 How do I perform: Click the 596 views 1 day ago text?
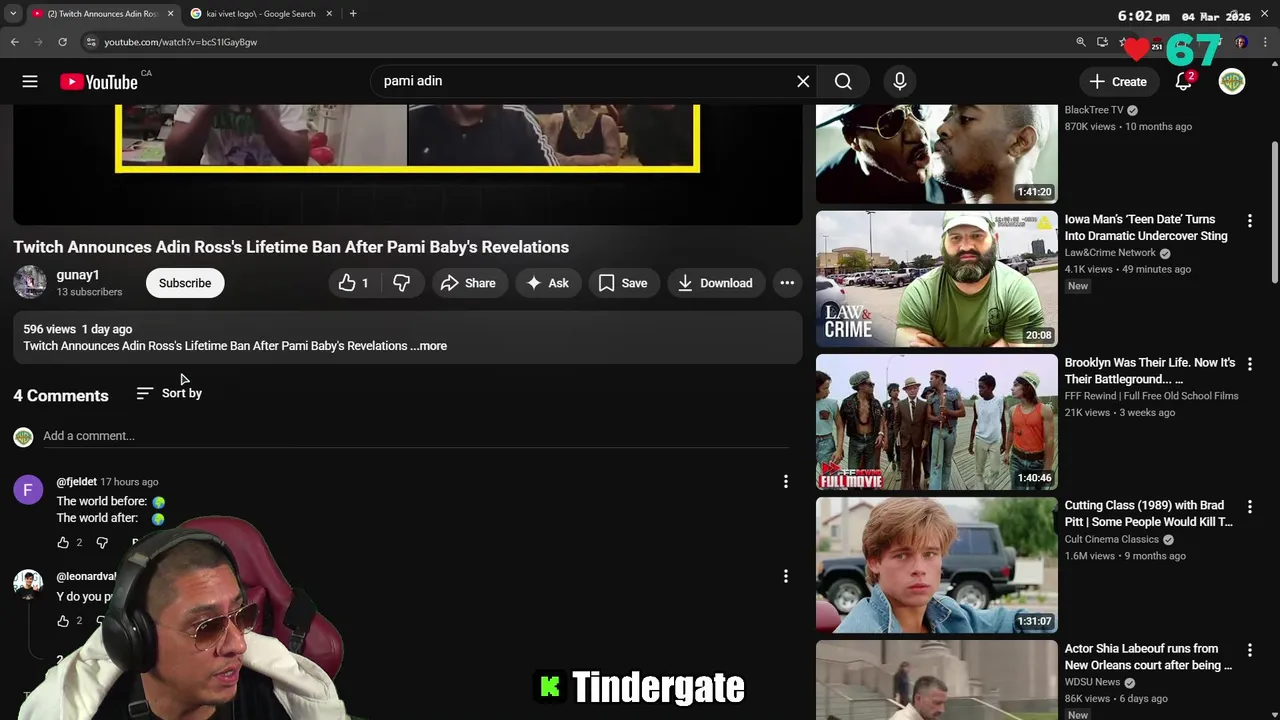(x=78, y=329)
